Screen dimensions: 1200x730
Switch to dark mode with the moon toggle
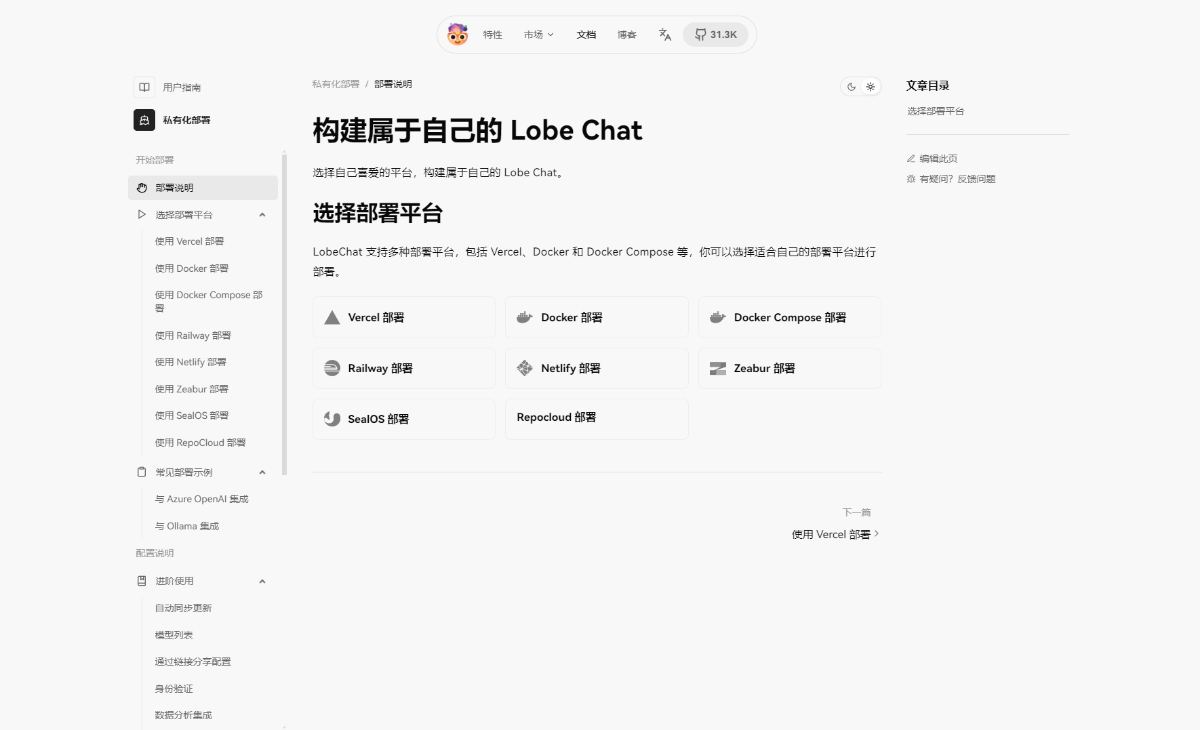[852, 86]
